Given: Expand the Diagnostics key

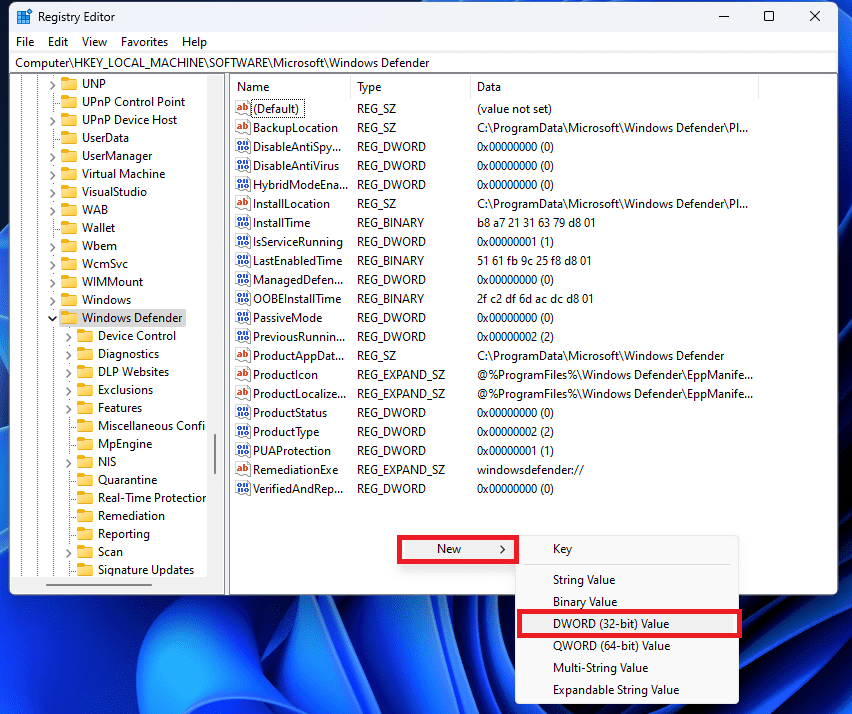Looking at the screenshot, I should coord(68,354).
